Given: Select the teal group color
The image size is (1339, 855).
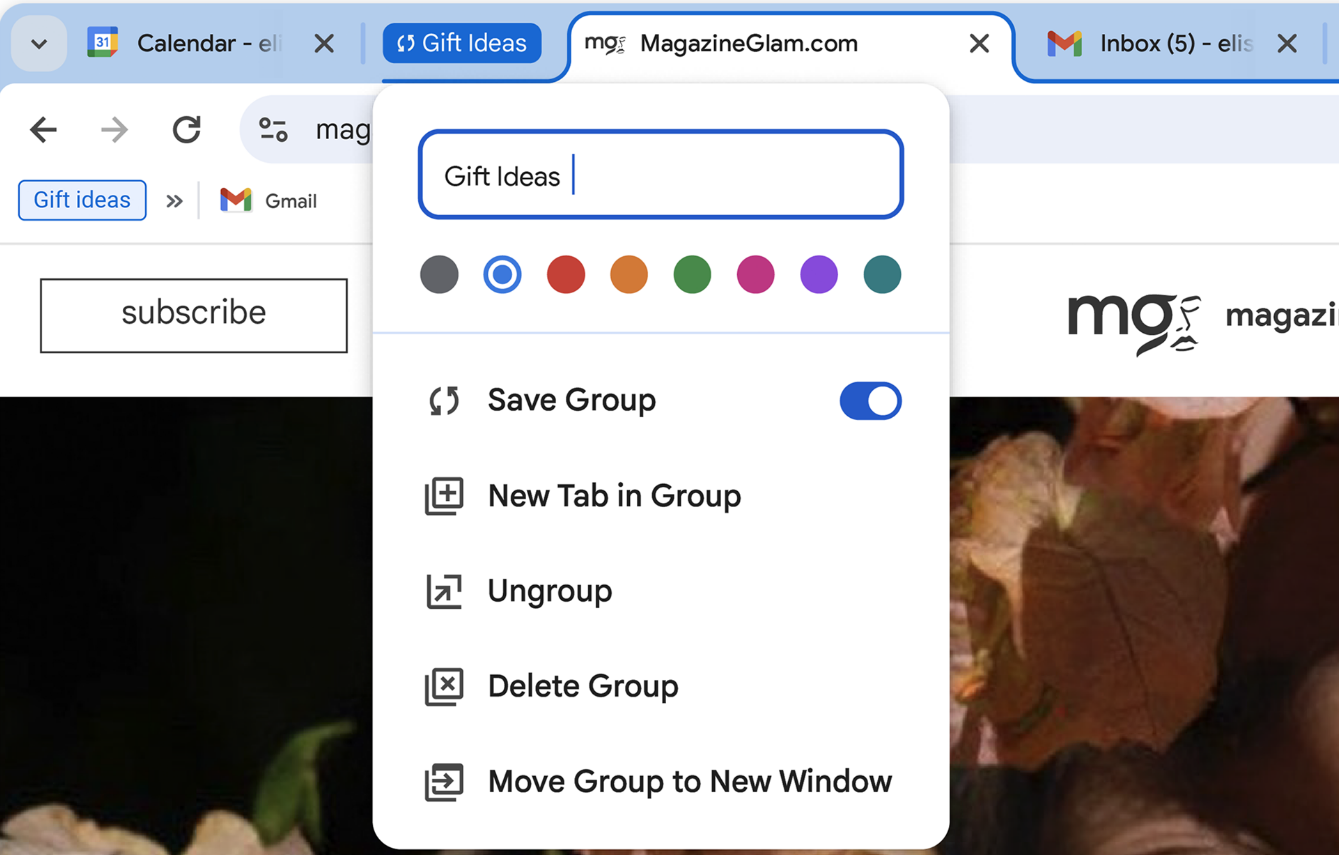Looking at the screenshot, I should [881, 274].
